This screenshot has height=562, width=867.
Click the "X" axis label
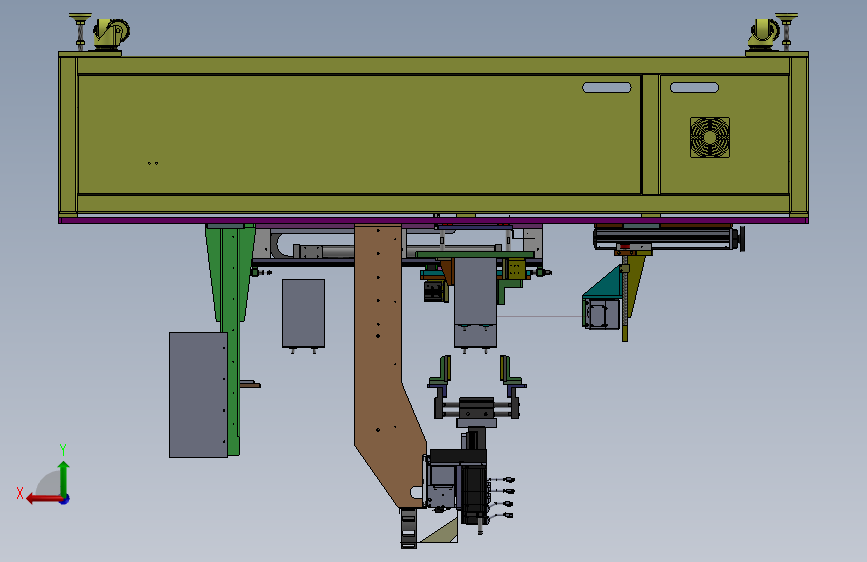[20, 493]
